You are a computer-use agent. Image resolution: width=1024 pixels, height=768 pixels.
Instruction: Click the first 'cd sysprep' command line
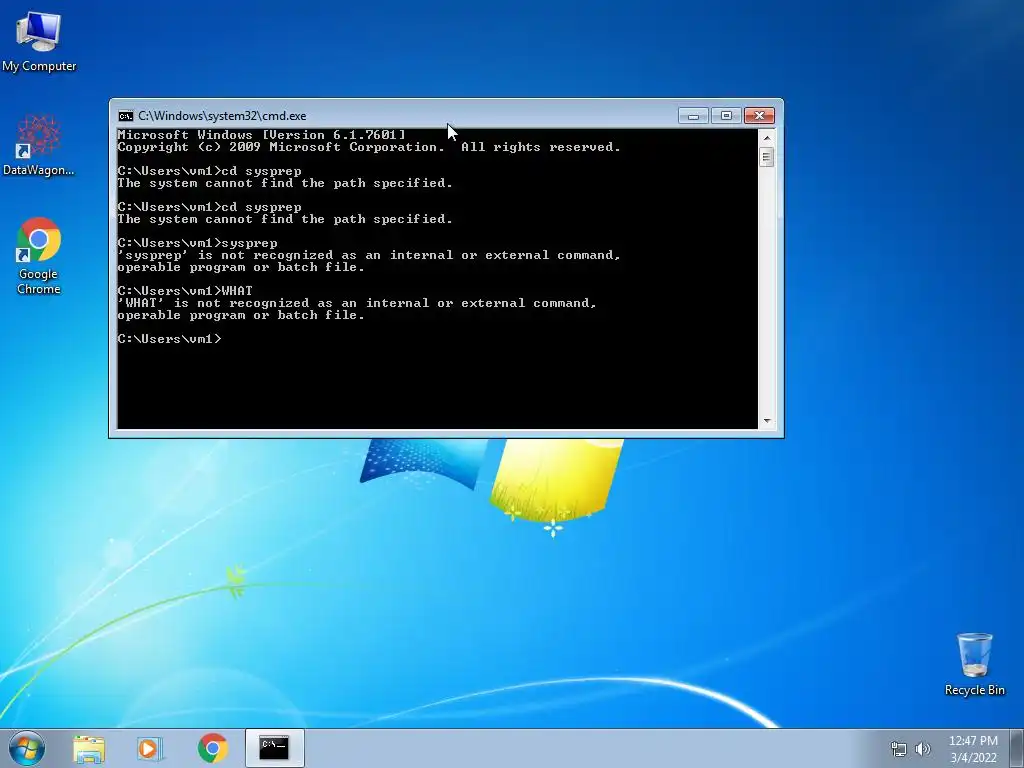point(210,171)
